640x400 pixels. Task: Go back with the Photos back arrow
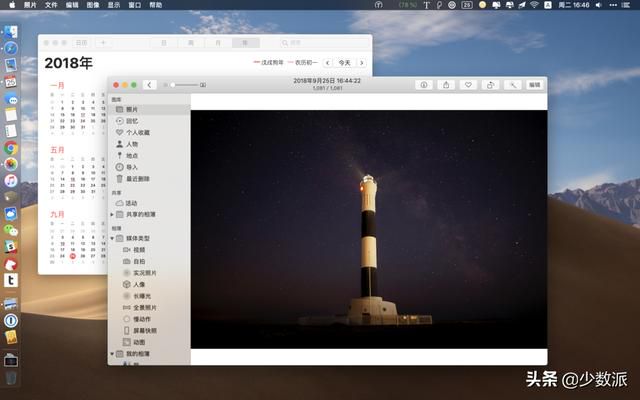[x=149, y=85]
